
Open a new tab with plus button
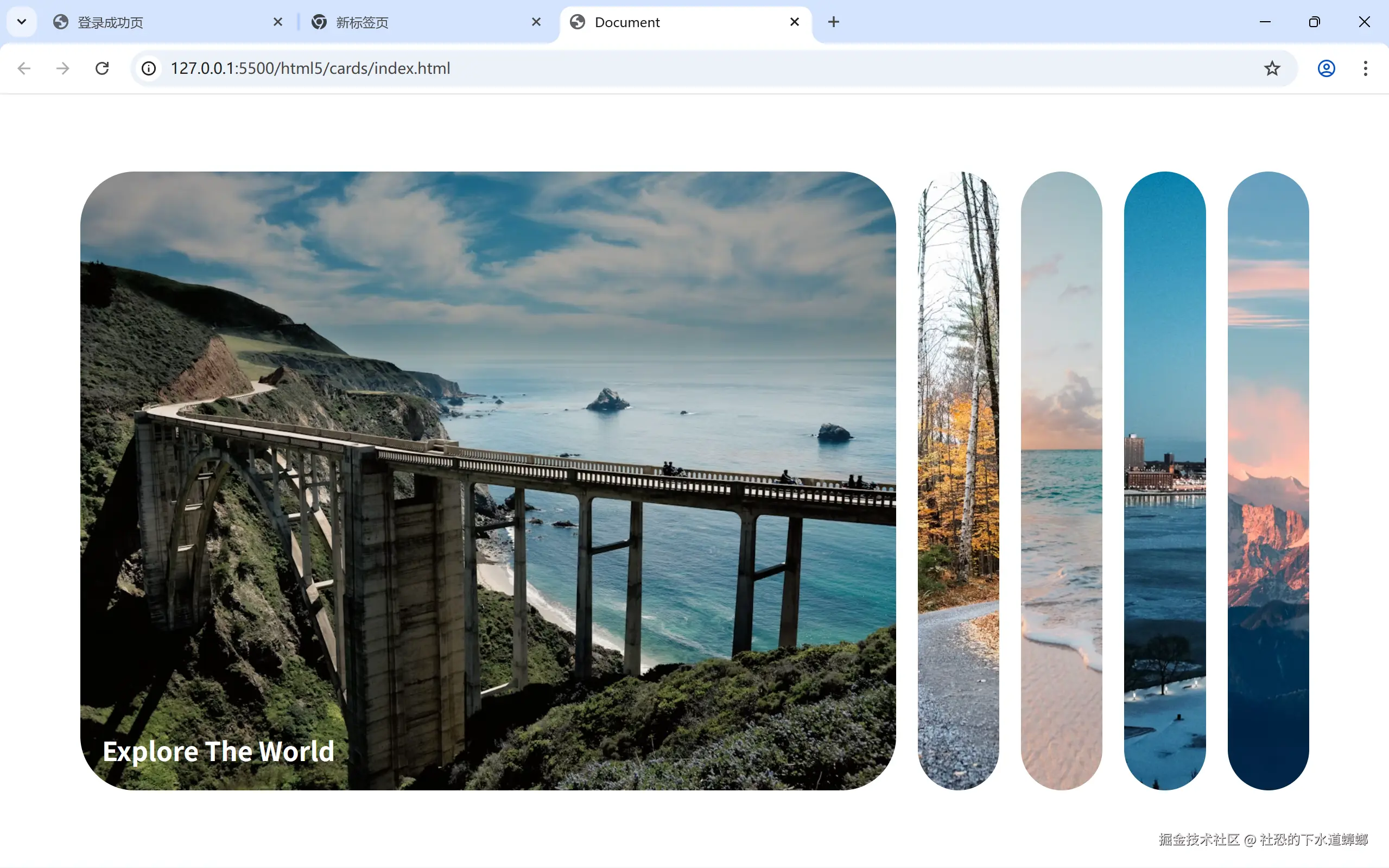[x=833, y=22]
